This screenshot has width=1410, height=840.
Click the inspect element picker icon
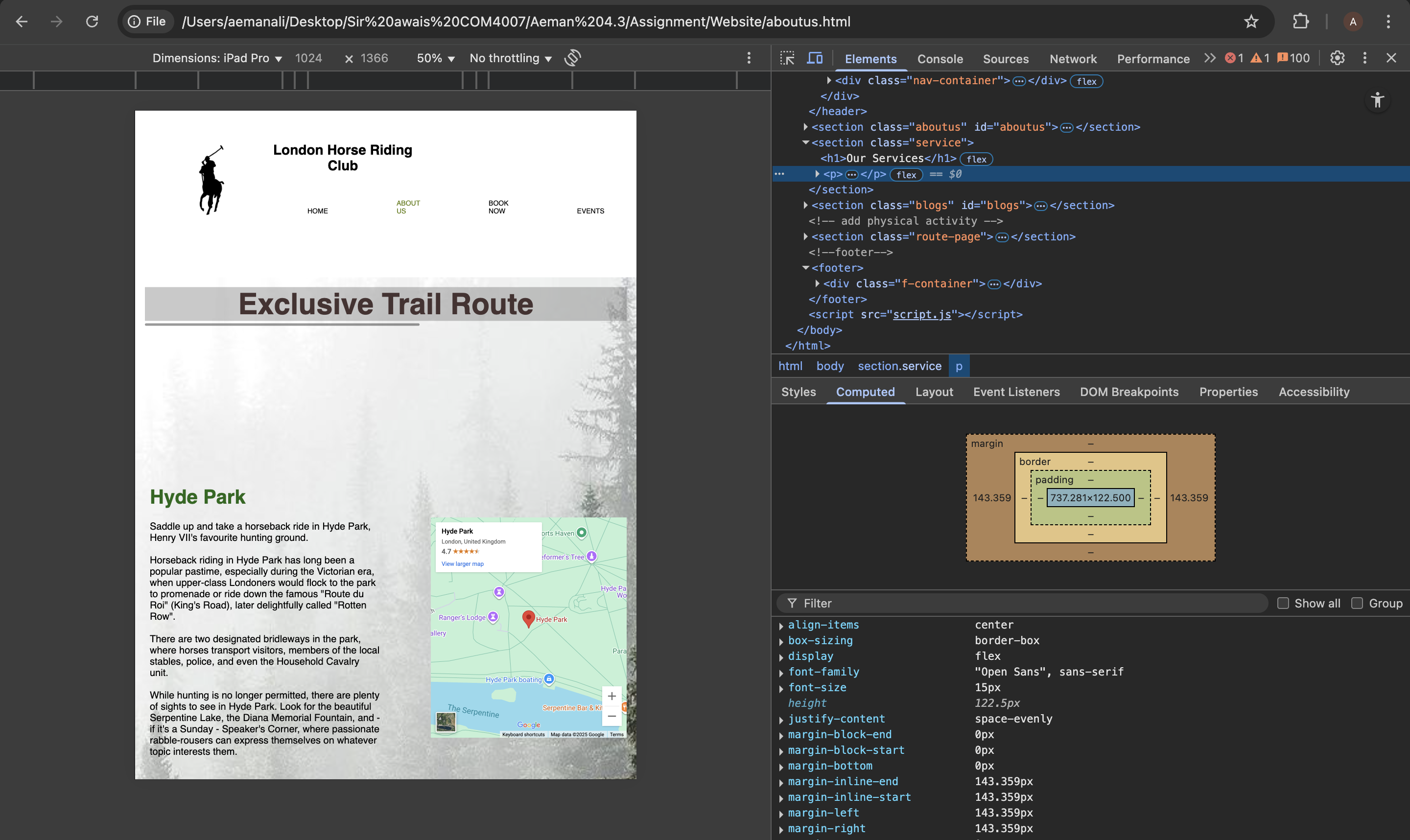[787, 58]
